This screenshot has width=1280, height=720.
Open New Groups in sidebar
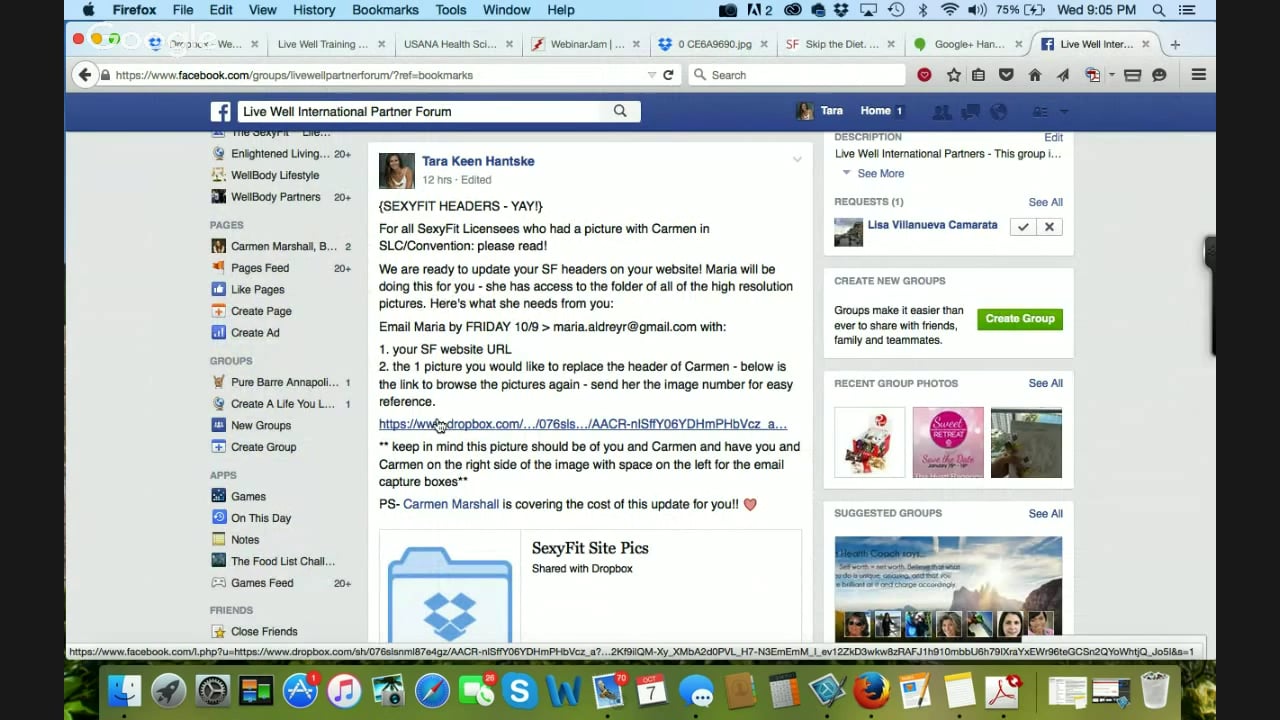(x=260, y=425)
